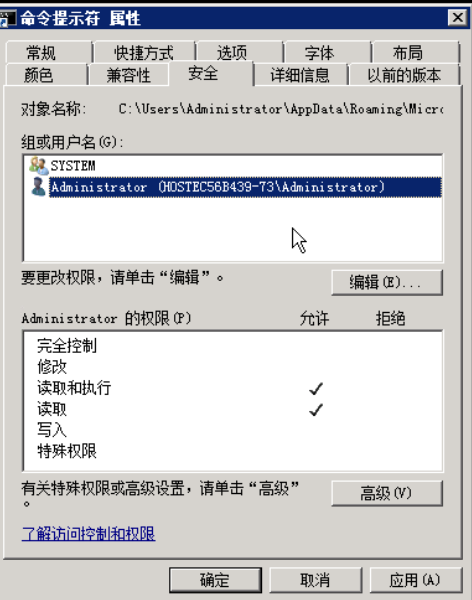
Task: Click the 应用(A) button
Action: (416, 580)
